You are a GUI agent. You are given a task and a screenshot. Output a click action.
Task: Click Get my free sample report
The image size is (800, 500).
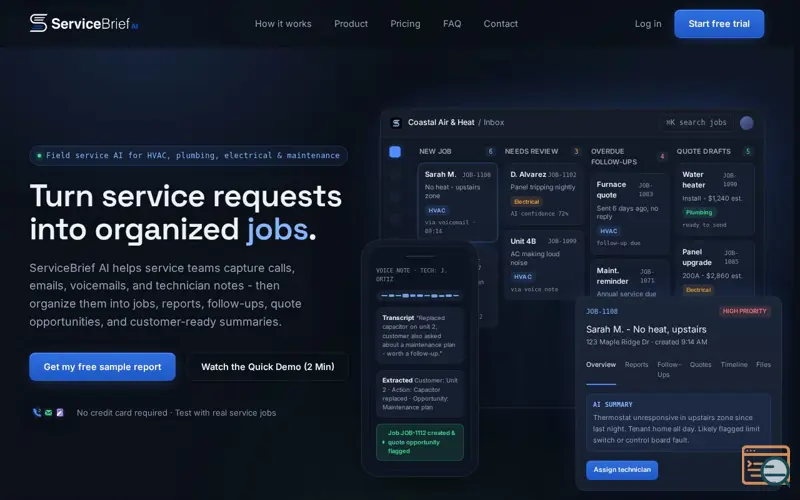[103, 367]
